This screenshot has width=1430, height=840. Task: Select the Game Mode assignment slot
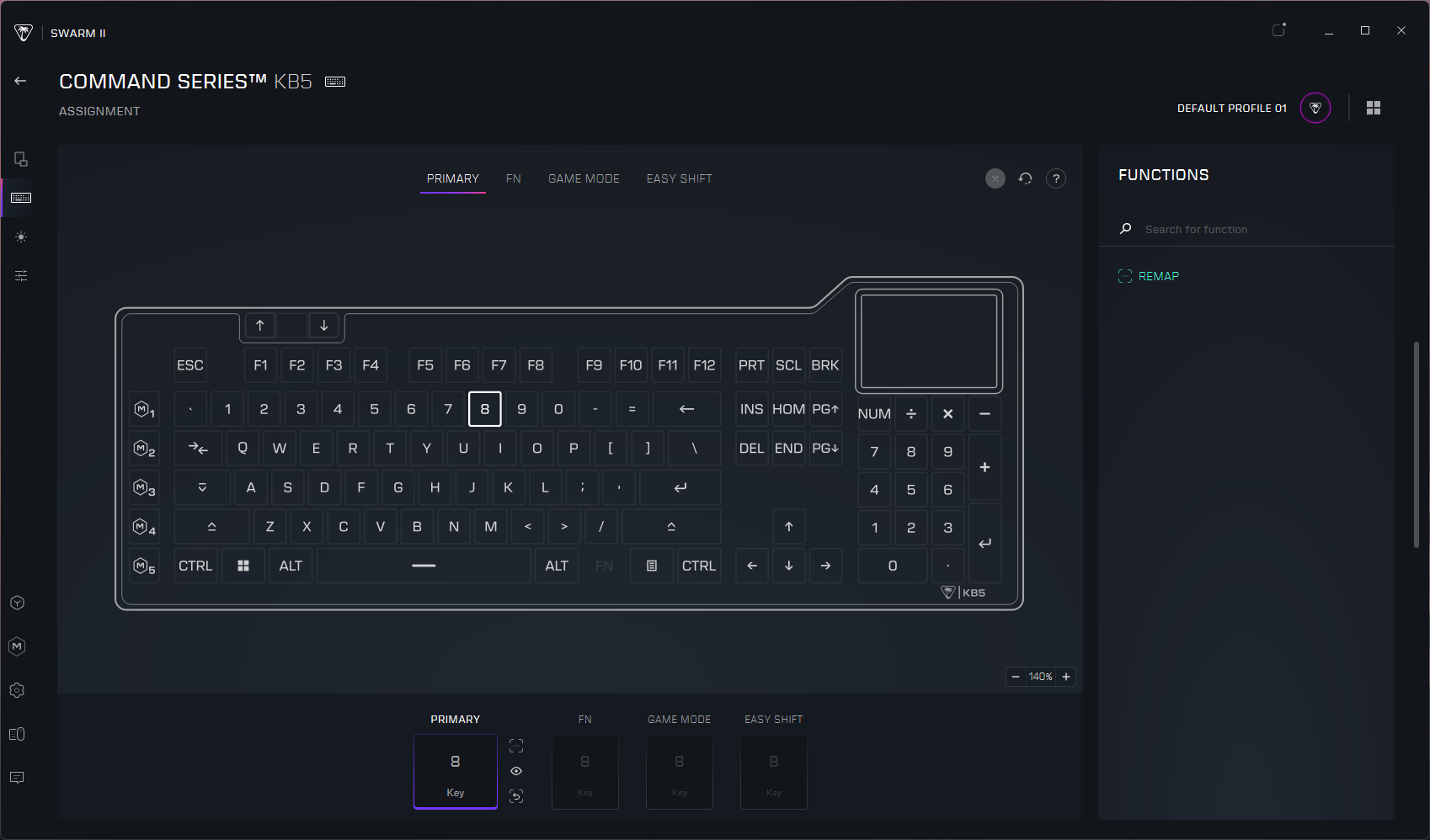coord(680,772)
